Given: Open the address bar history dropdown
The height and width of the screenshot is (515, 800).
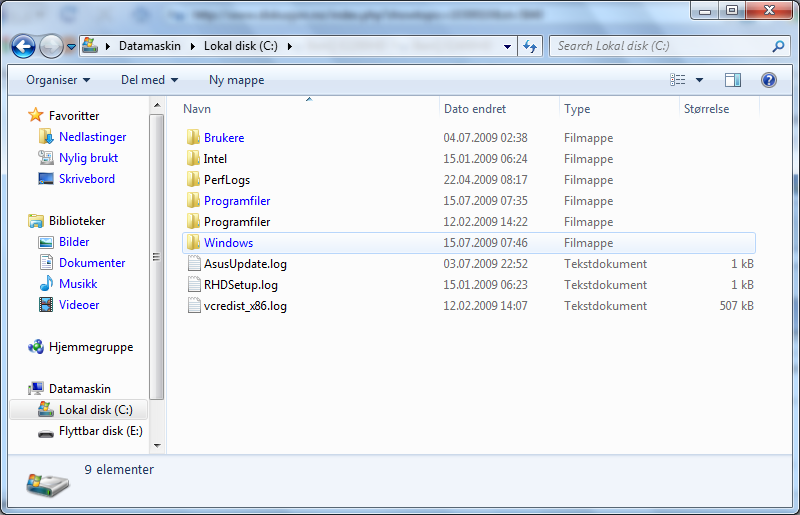Looking at the screenshot, I should click(x=507, y=46).
